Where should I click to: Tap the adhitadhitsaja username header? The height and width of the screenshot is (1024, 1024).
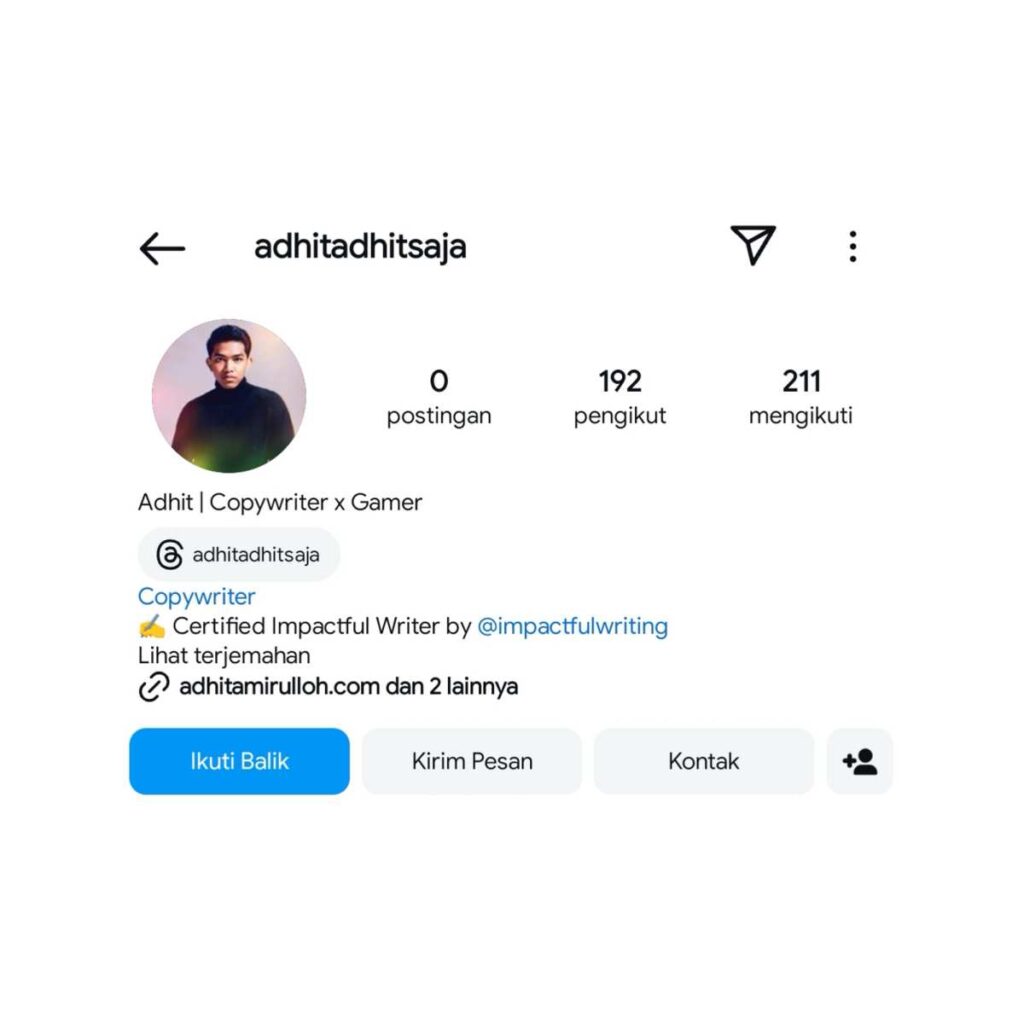[x=360, y=248]
